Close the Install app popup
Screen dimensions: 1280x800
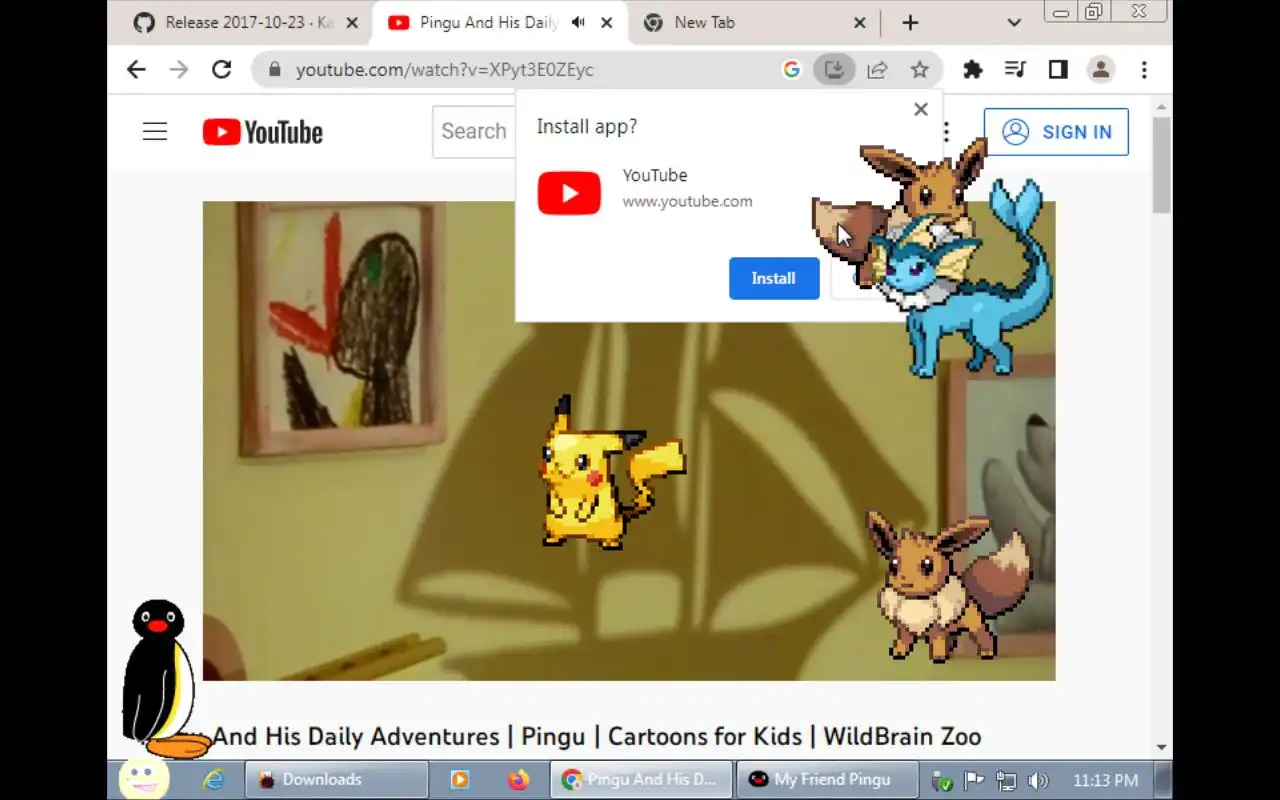(921, 109)
